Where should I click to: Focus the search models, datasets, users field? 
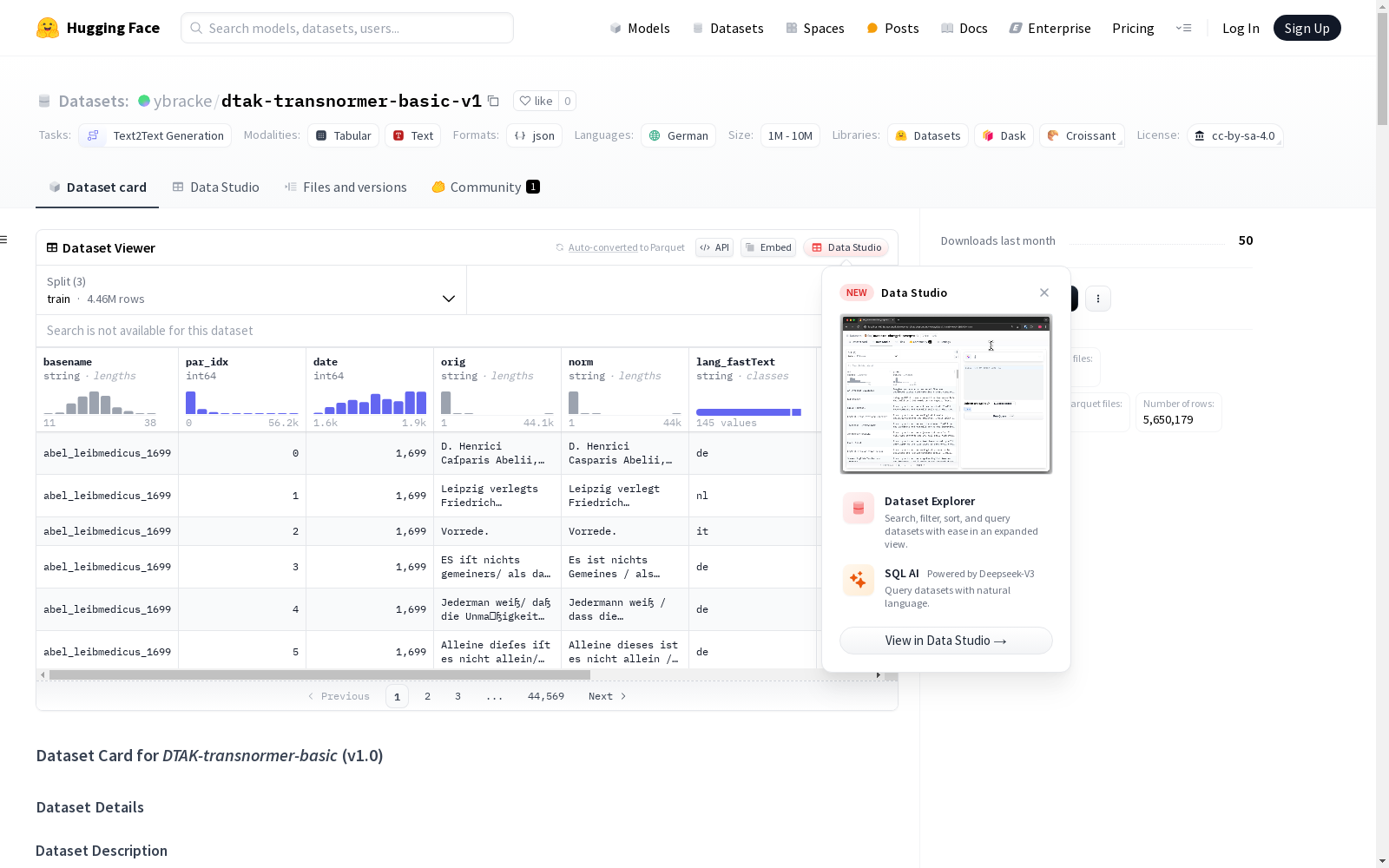(347, 28)
